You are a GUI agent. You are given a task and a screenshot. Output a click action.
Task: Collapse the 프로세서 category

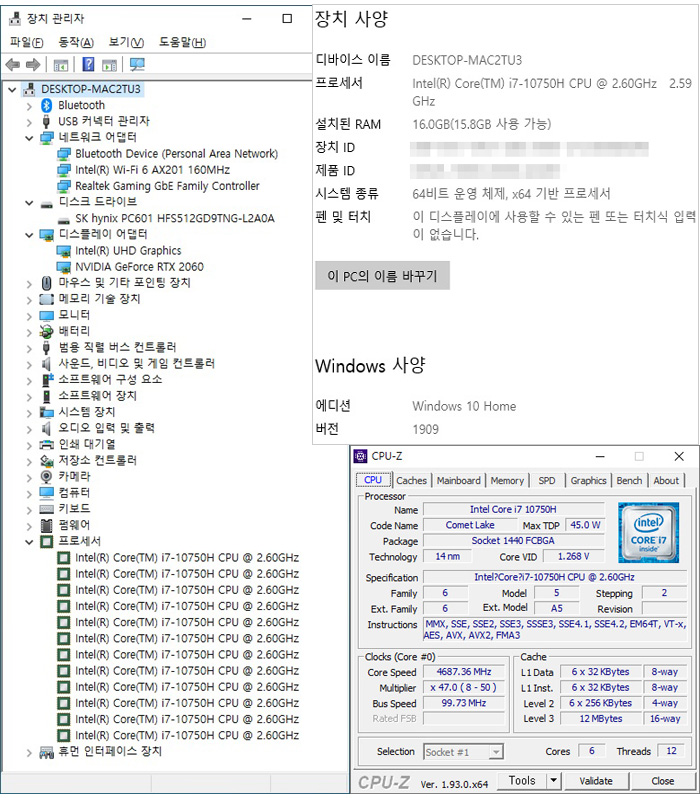pos(29,542)
